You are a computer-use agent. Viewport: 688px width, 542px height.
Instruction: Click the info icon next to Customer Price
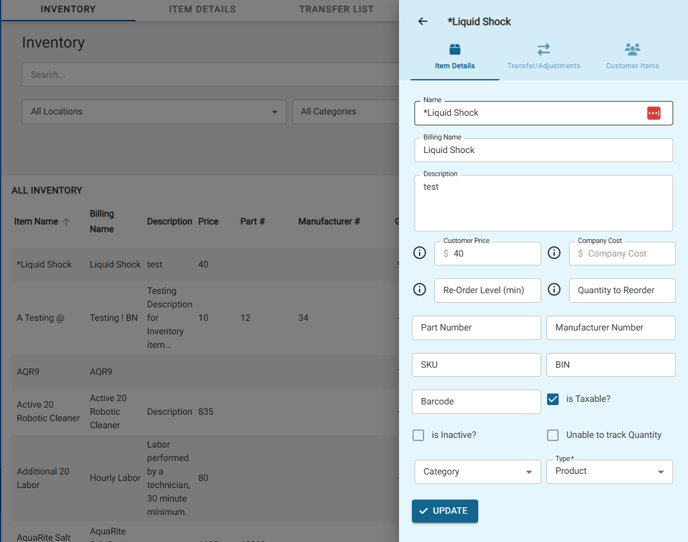420,253
